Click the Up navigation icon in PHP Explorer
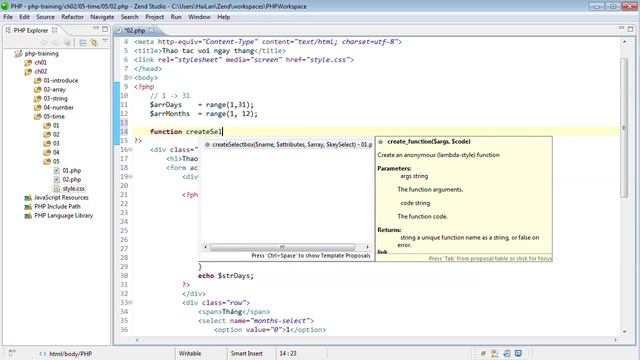This screenshot has width=640, height=360. [67, 43]
